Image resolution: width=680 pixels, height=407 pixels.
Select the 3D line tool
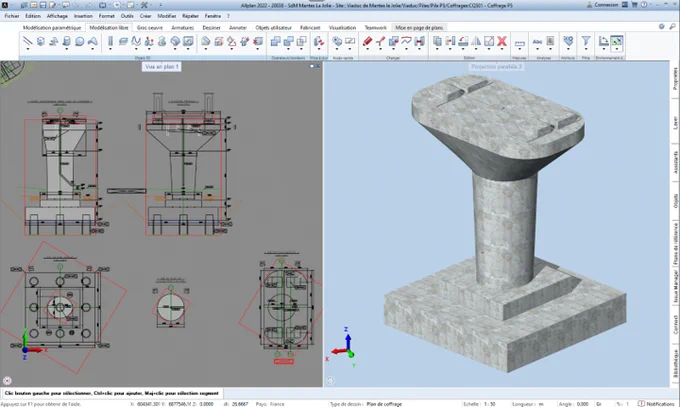coord(28,41)
